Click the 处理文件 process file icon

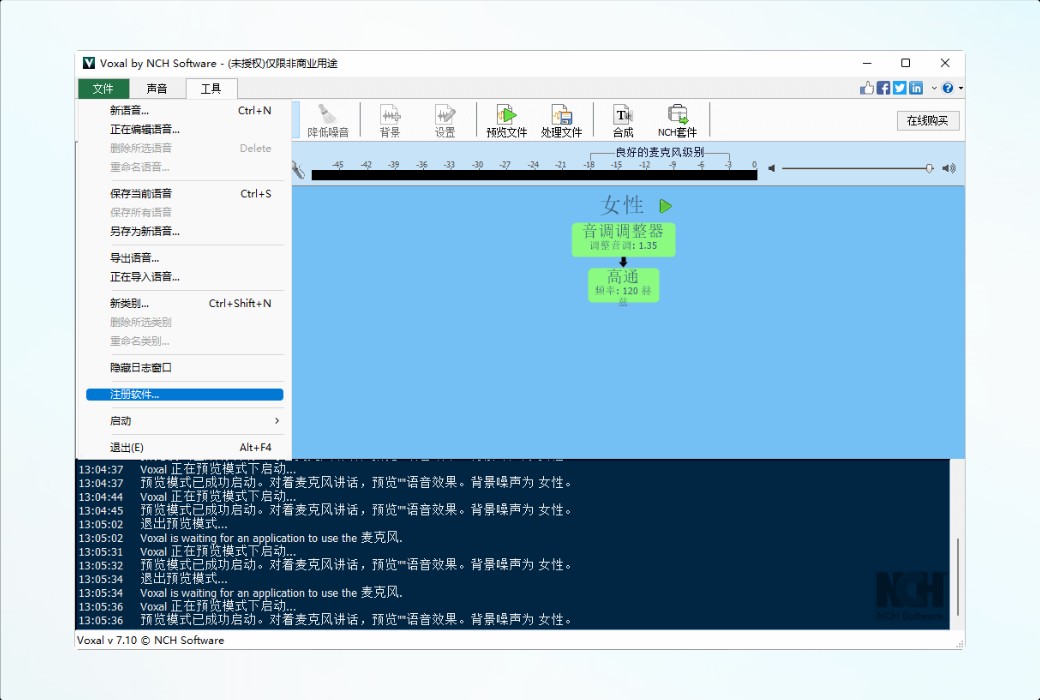pyautogui.click(x=561, y=121)
